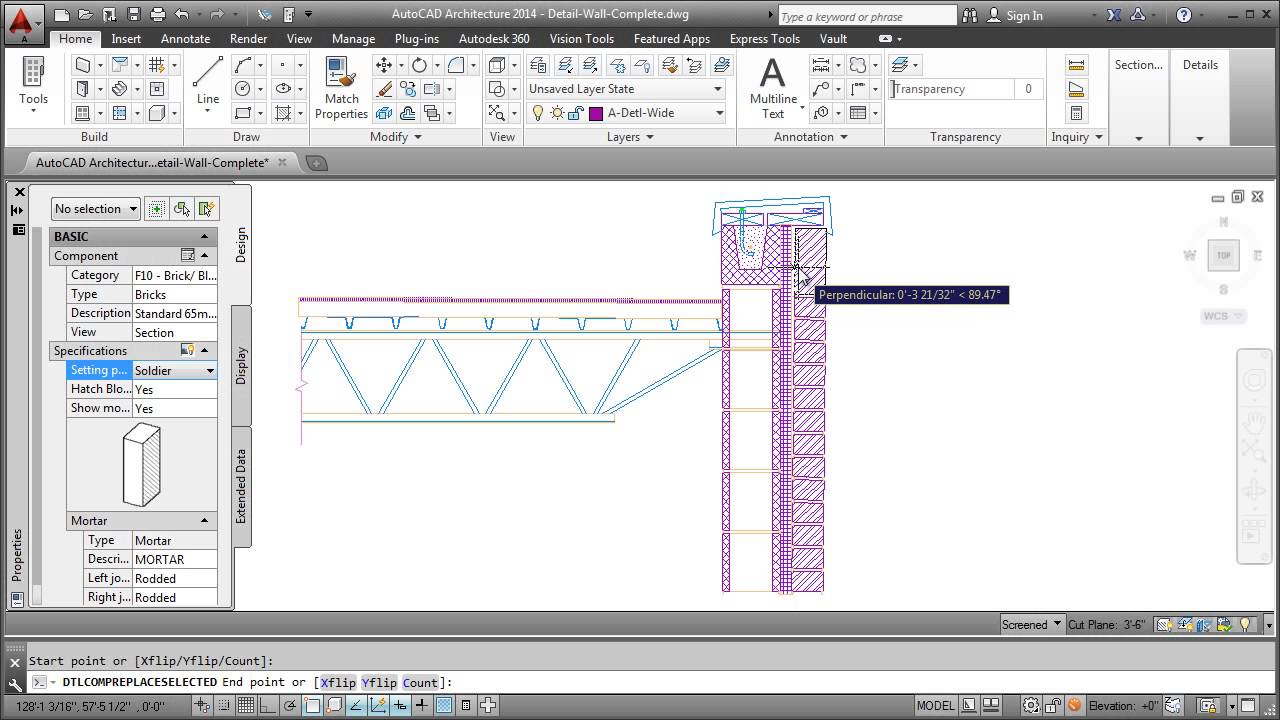
Task: Click the purple layer color swatch
Action: (595, 113)
